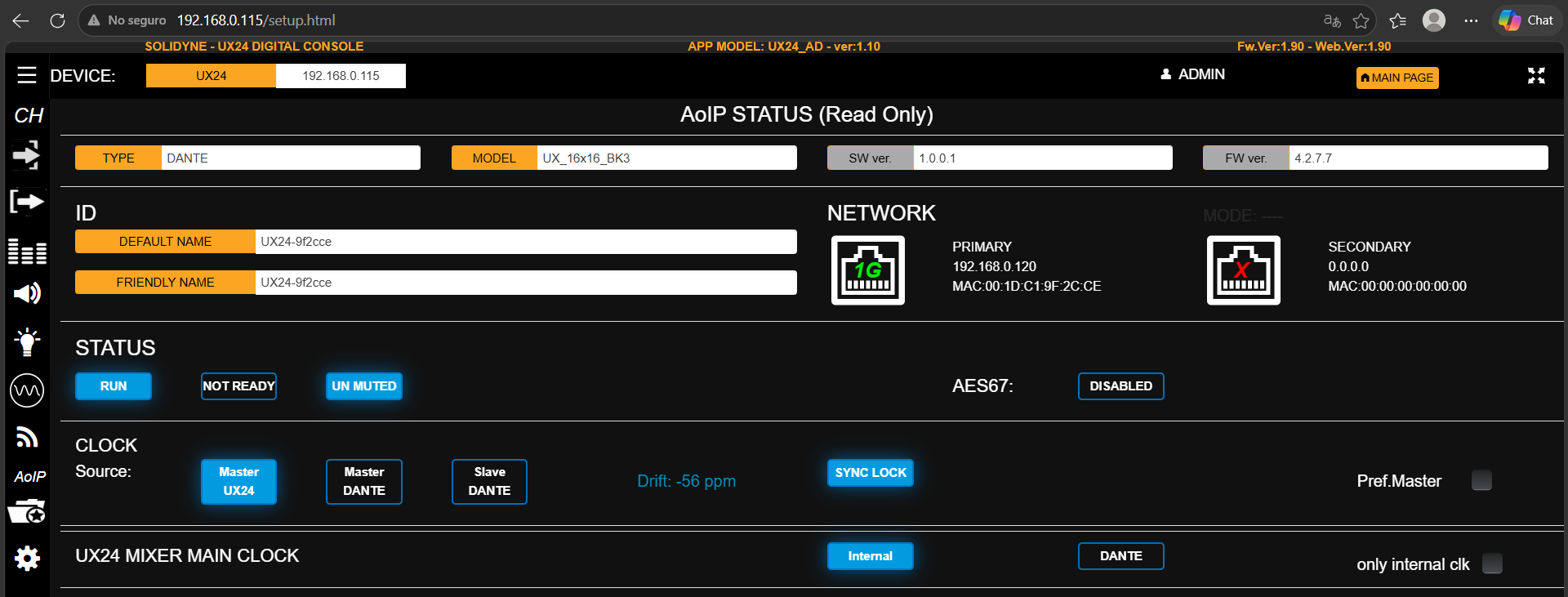This screenshot has height=597, width=1568.
Task: Go to MAIN PAGE
Action: tap(1397, 78)
